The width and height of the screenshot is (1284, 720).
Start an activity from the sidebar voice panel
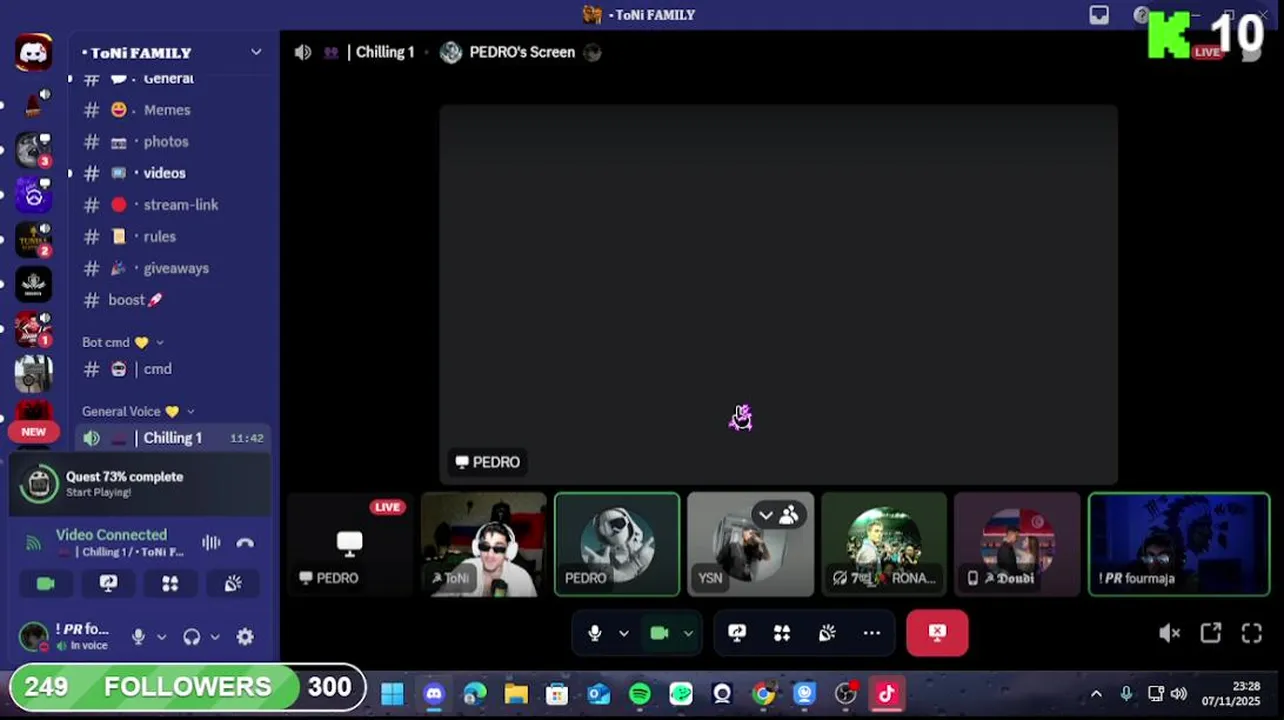click(170, 584)
